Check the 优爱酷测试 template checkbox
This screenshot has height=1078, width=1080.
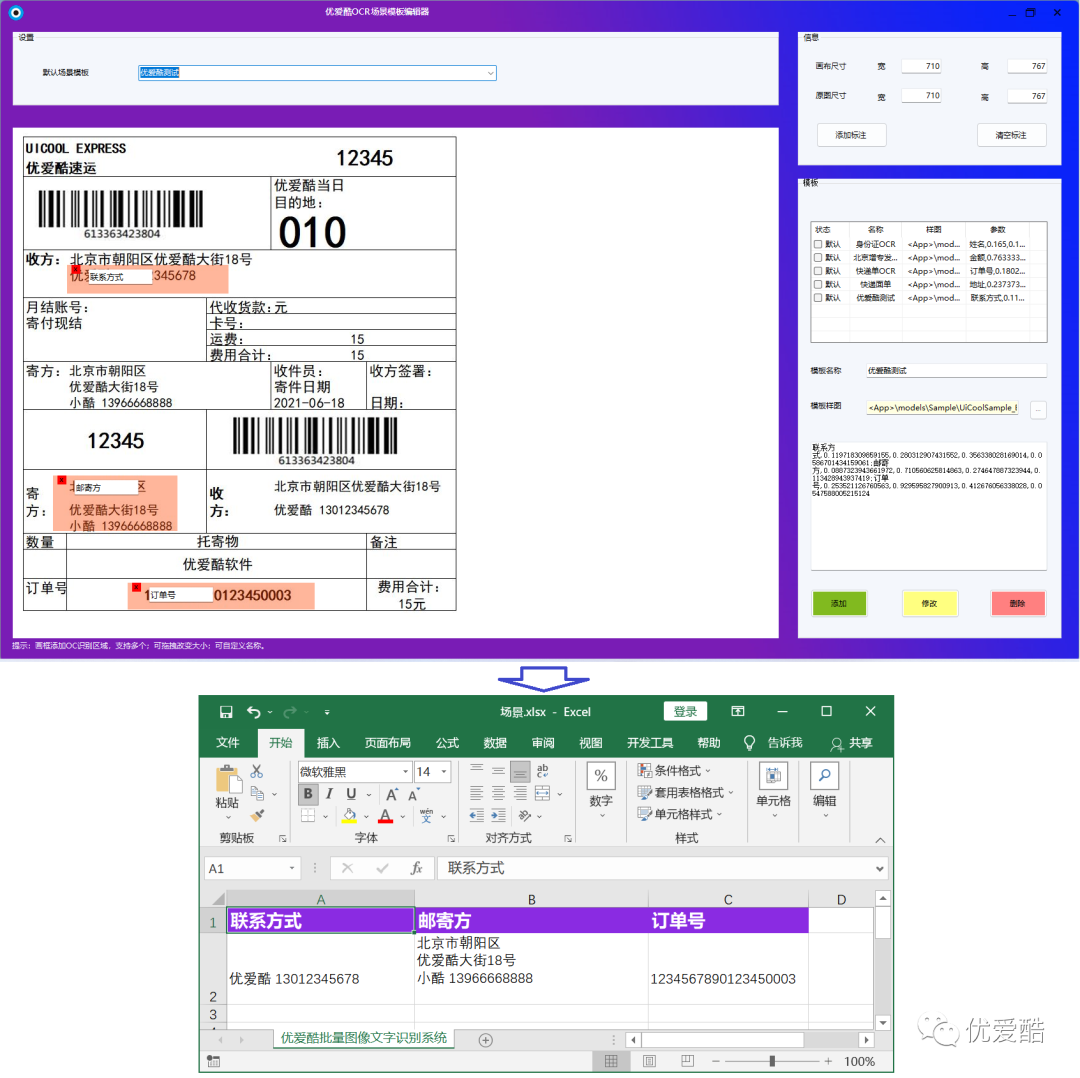tap(818, 298)
